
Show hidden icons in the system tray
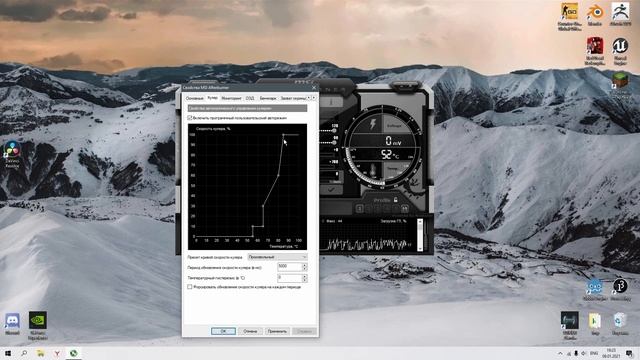pyautogui.click(x=560, y=353)
